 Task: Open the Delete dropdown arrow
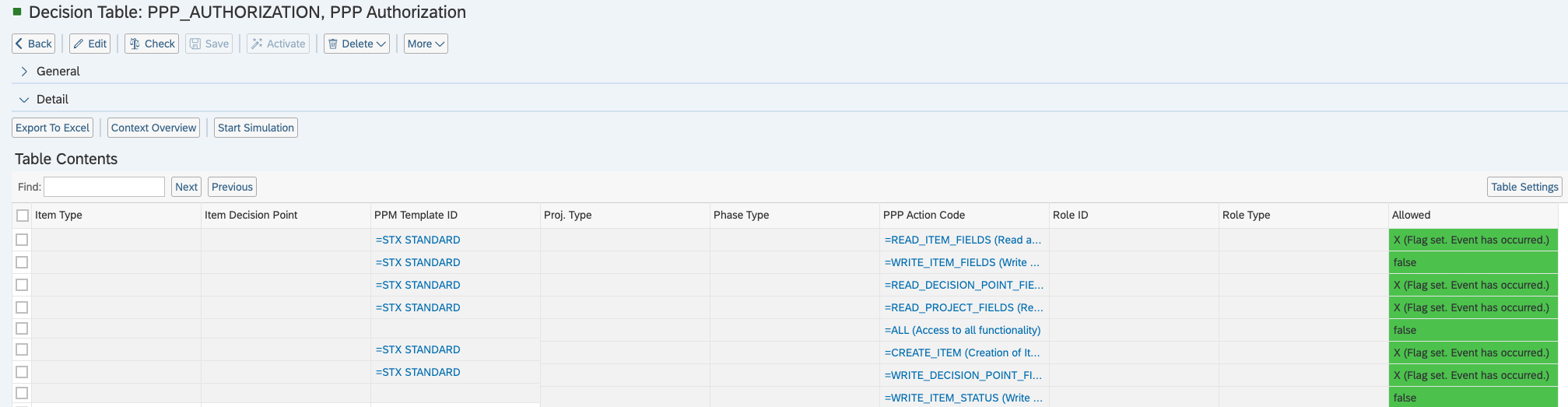pyautogui.click(x=381, y=44)
